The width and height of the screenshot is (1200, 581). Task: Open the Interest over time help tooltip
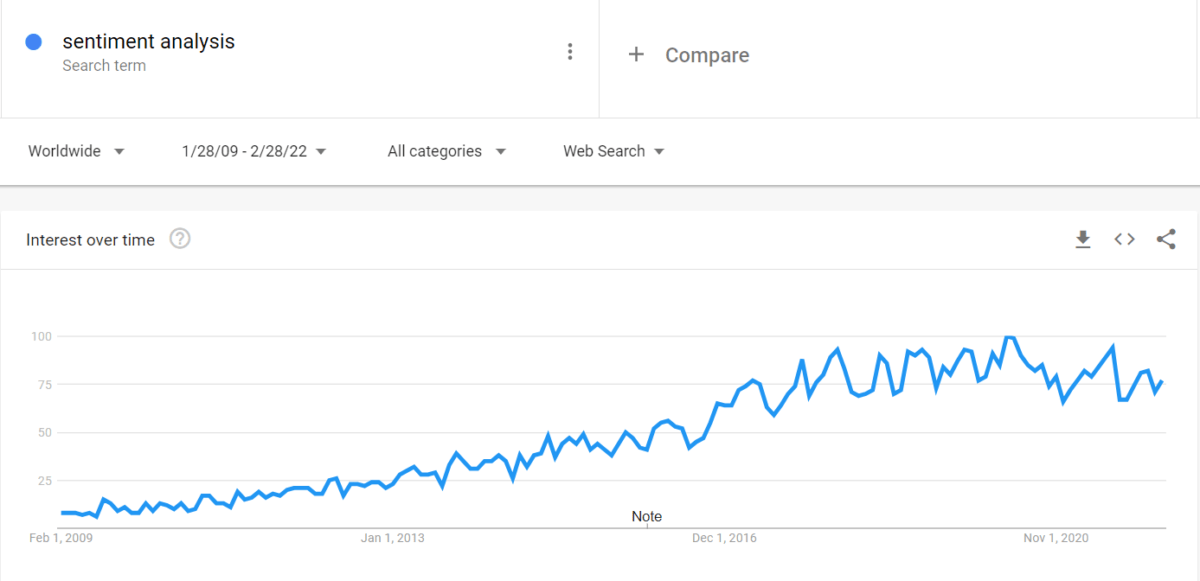180,238
